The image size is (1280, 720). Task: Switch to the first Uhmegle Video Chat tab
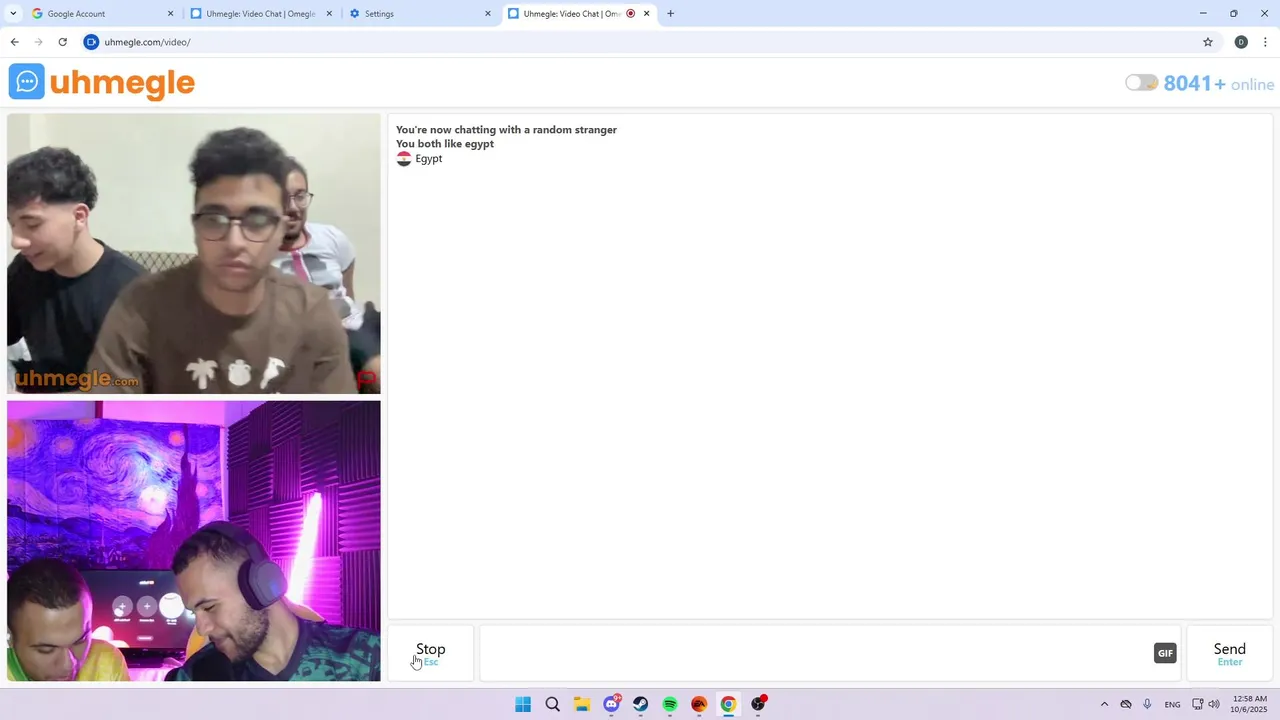tap(260, 14)
